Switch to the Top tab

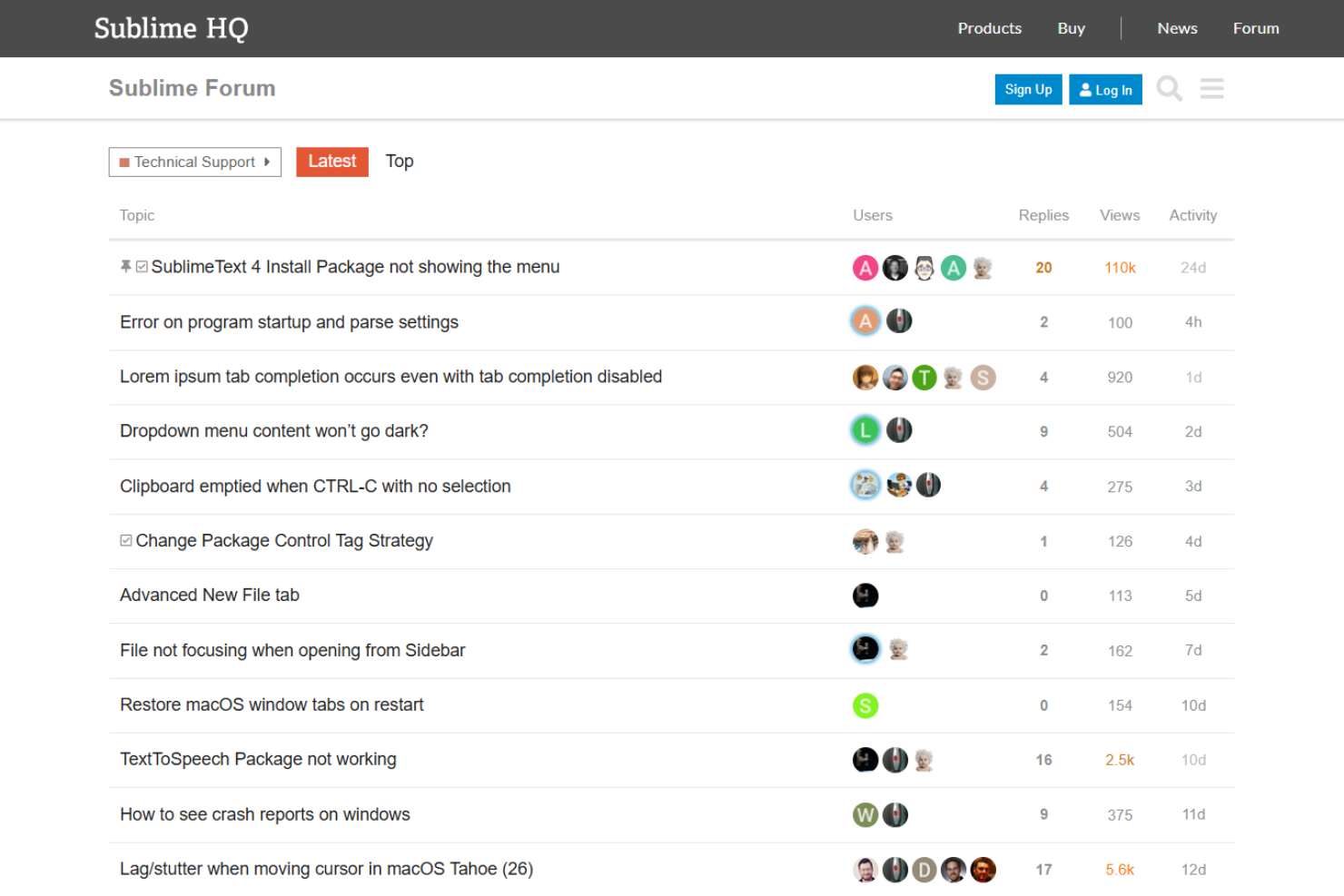[x=400, y=162]
